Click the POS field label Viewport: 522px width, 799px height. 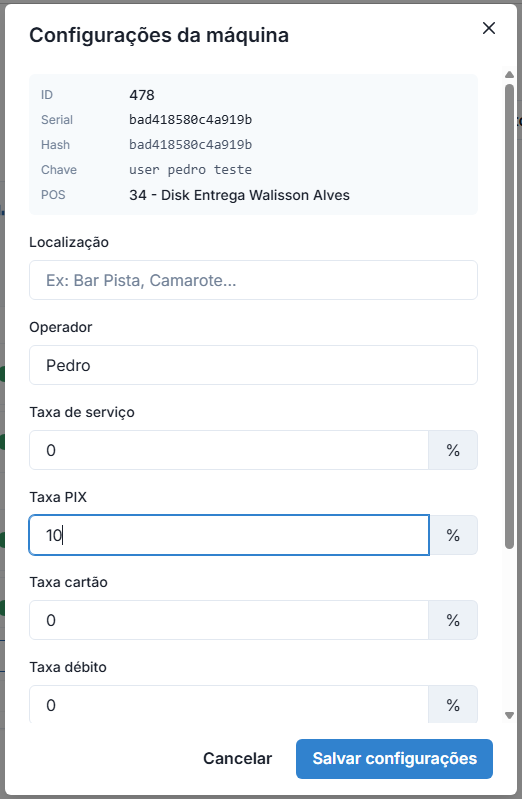tap(53, 195)
